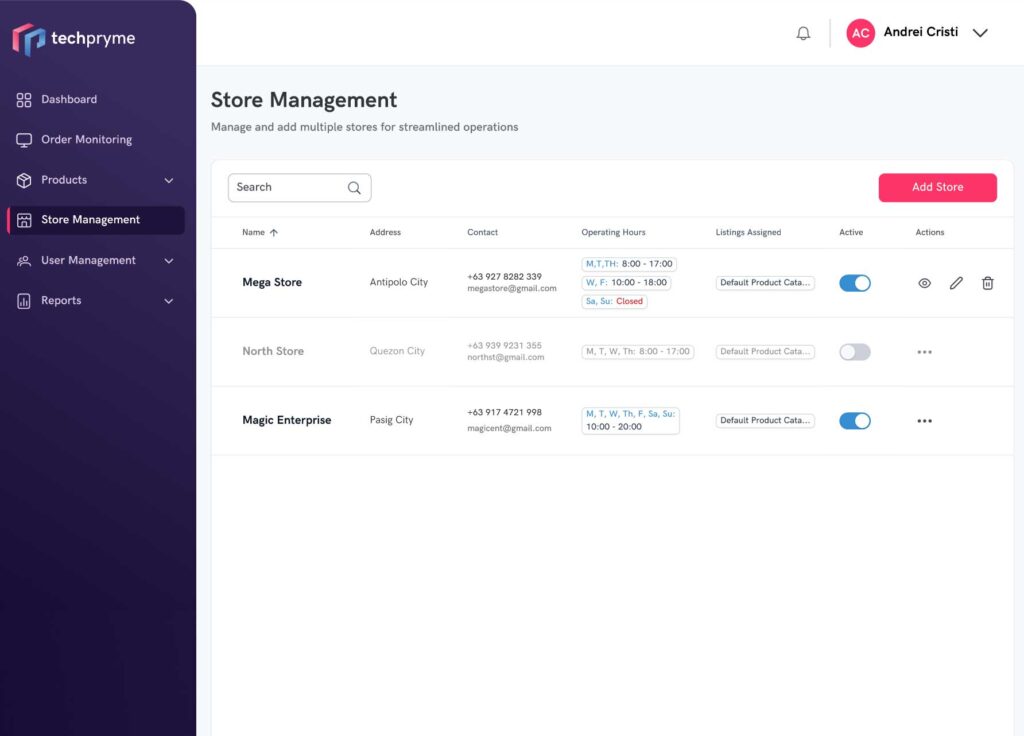Screen dimensions: 1024x736
Task: Open Order Monitoring from the sidebar
Action: coord(86,140)
